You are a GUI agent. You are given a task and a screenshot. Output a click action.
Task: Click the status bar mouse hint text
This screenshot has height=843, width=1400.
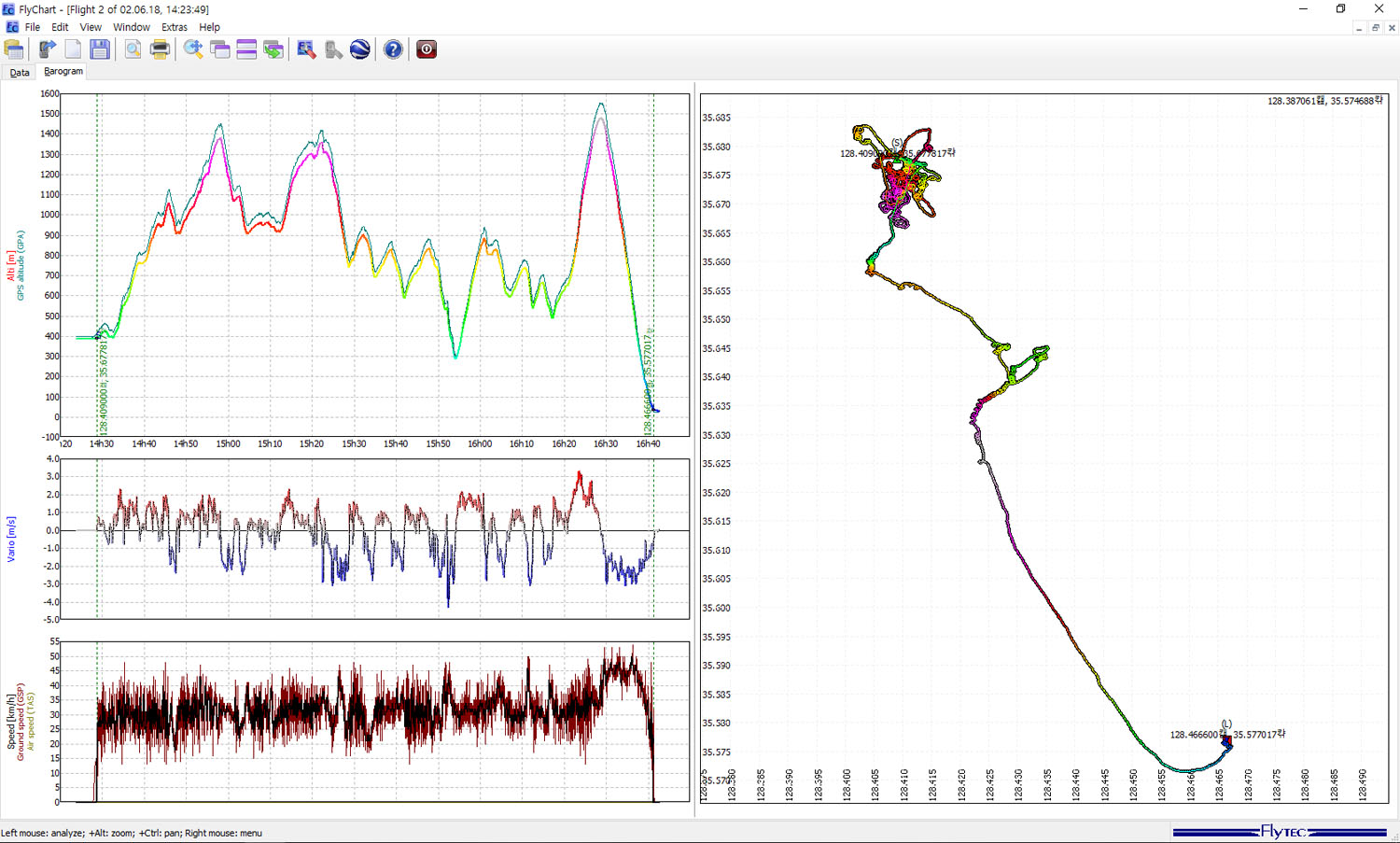132,833
